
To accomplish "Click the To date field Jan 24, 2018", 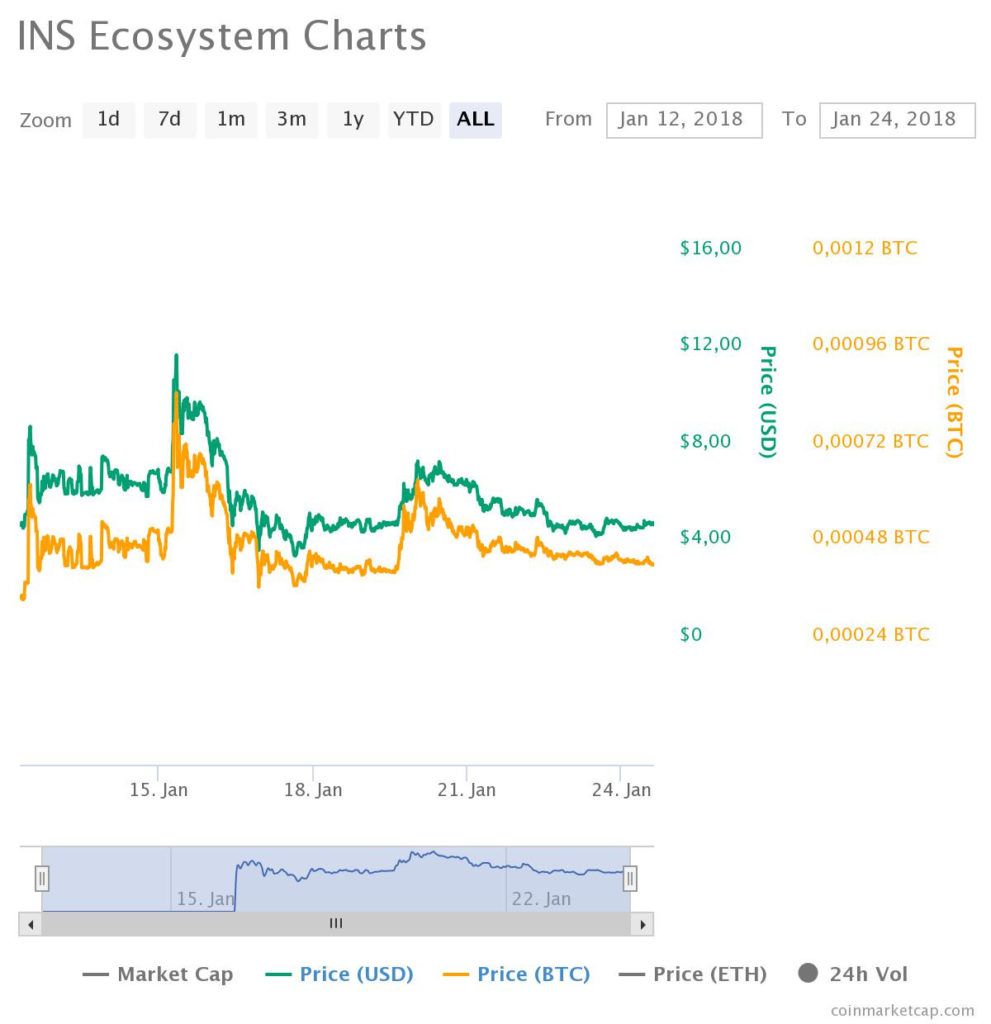I will point(897,120).
